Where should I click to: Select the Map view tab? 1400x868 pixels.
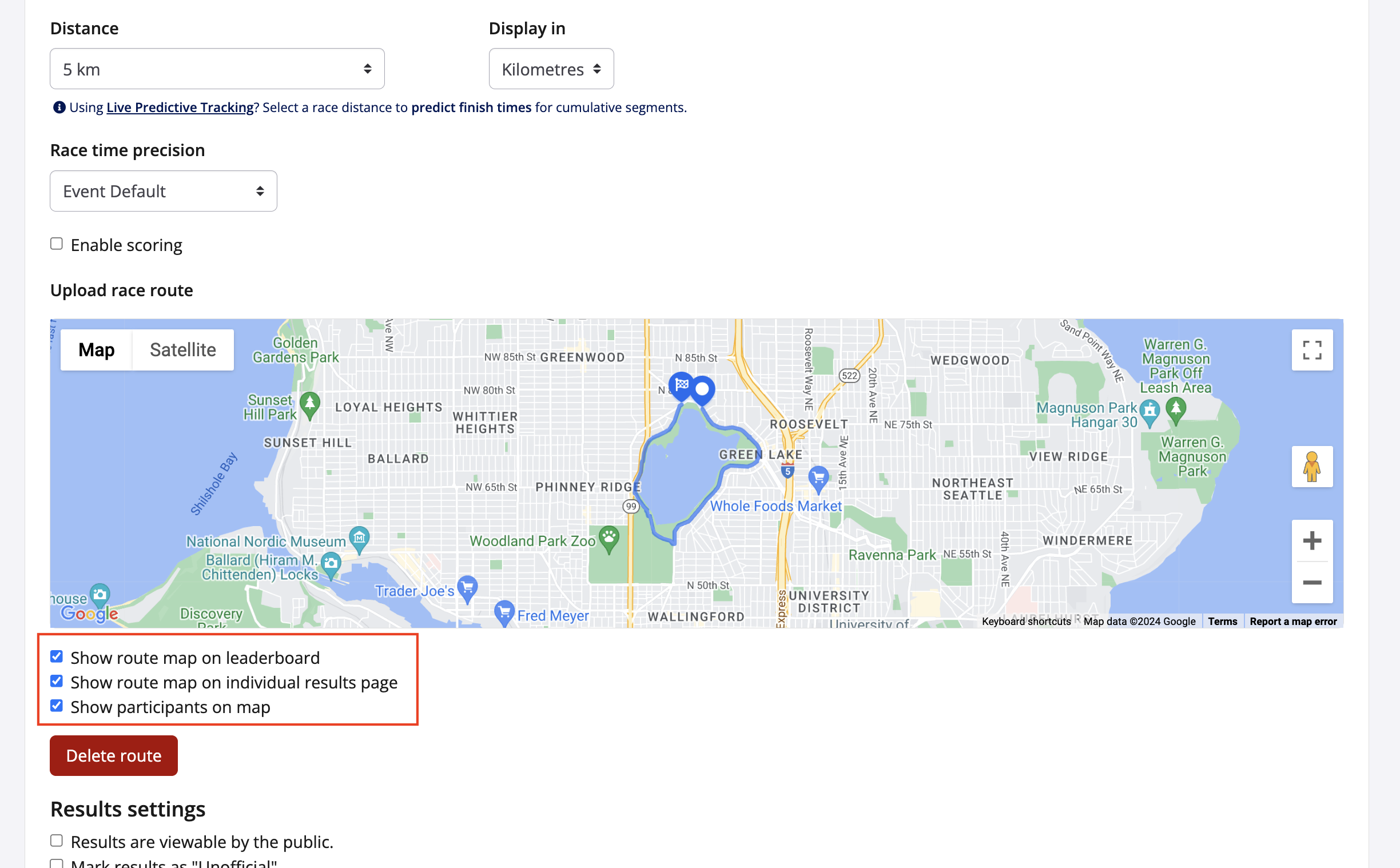[x=97, y=349]
